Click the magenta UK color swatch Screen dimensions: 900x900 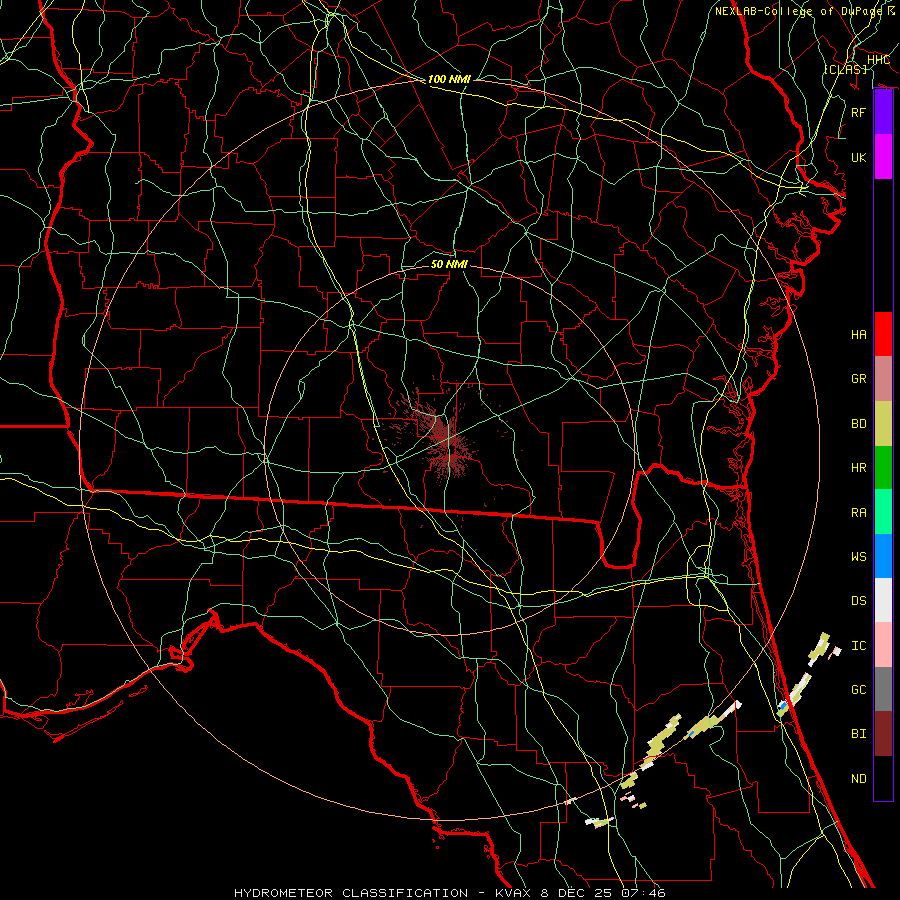(x=883, y=157)
